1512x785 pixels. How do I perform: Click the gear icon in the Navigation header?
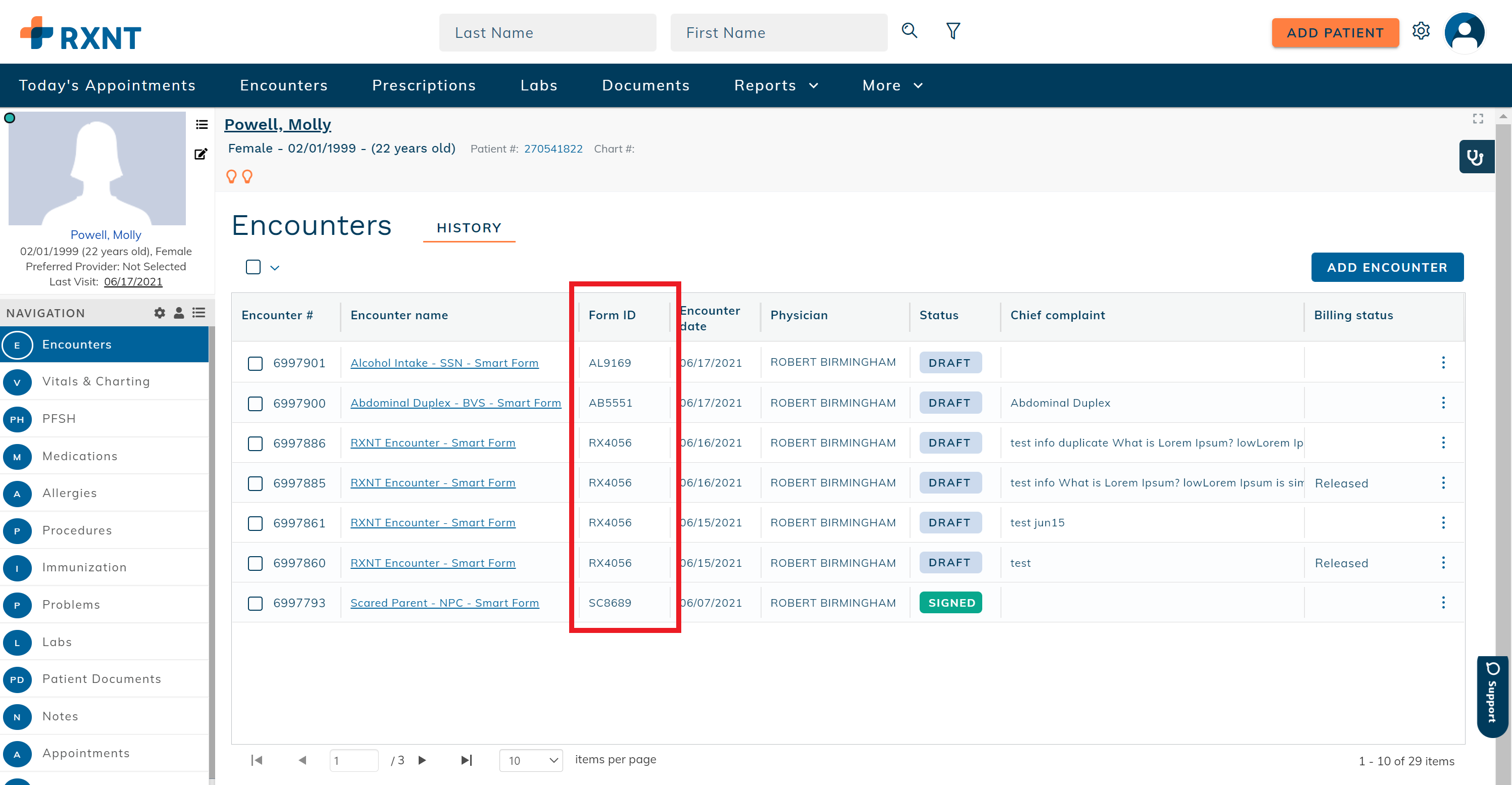(159, 312)
